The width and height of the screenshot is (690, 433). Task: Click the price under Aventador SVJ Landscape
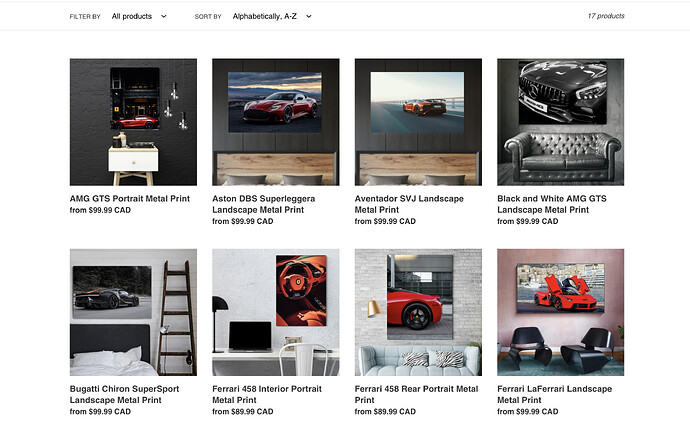[385, 221]
